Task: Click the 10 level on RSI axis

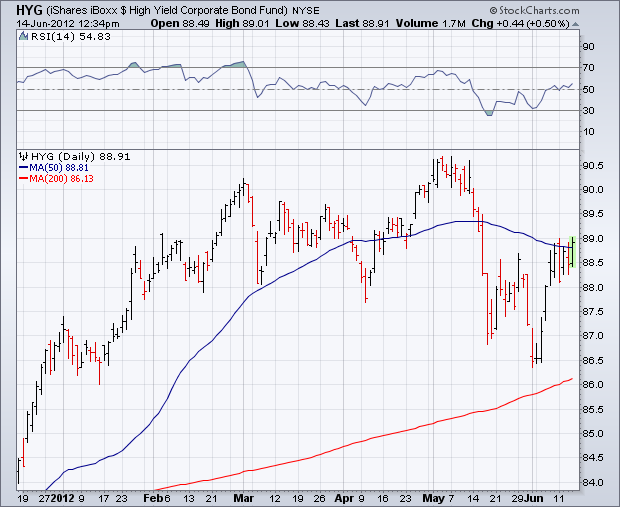Action: [588, 132]
